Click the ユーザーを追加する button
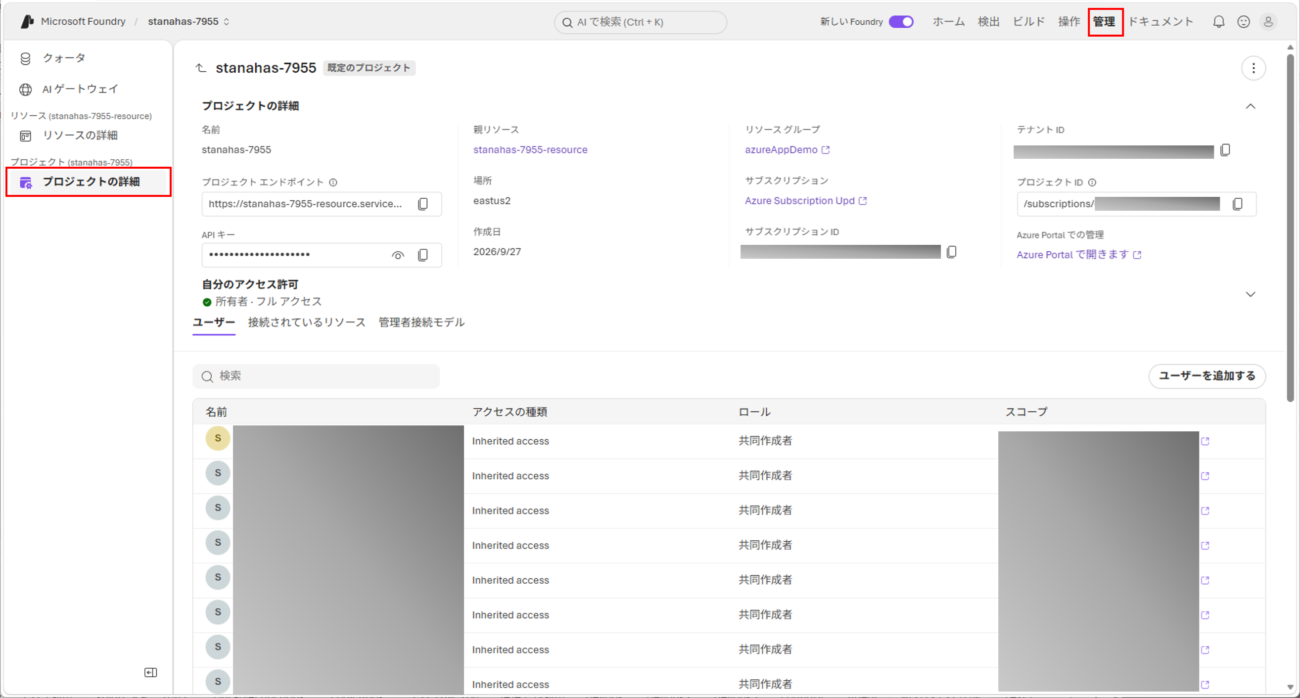Screen dimensions: 1300x698 1207,376
